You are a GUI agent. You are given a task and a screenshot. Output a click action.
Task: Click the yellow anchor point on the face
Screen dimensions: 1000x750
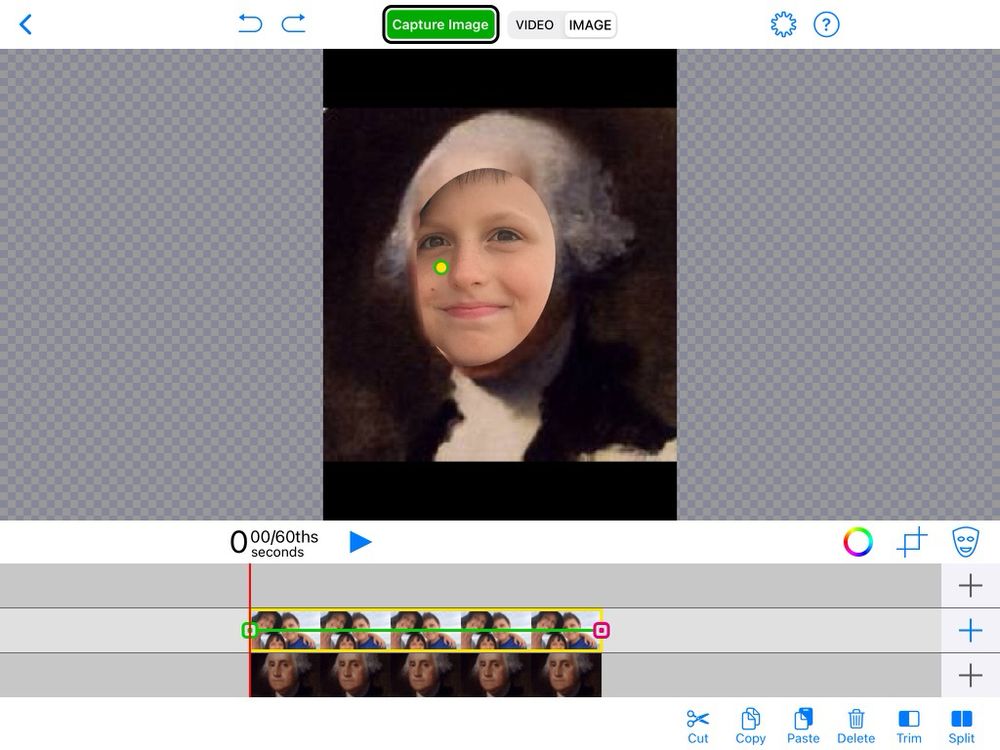[x=441, y=267]
